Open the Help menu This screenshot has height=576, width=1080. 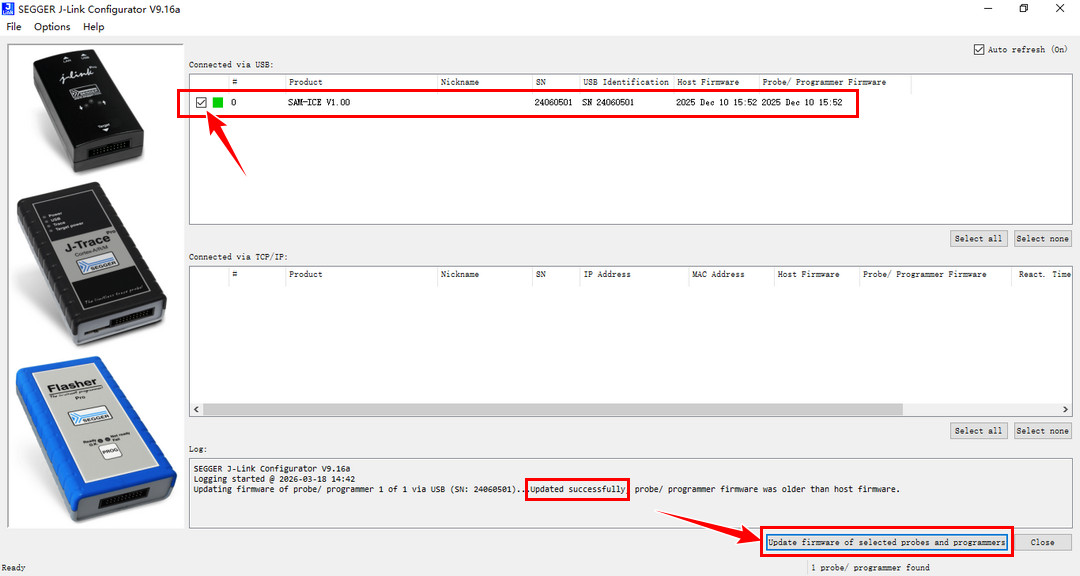click(94, 27)
